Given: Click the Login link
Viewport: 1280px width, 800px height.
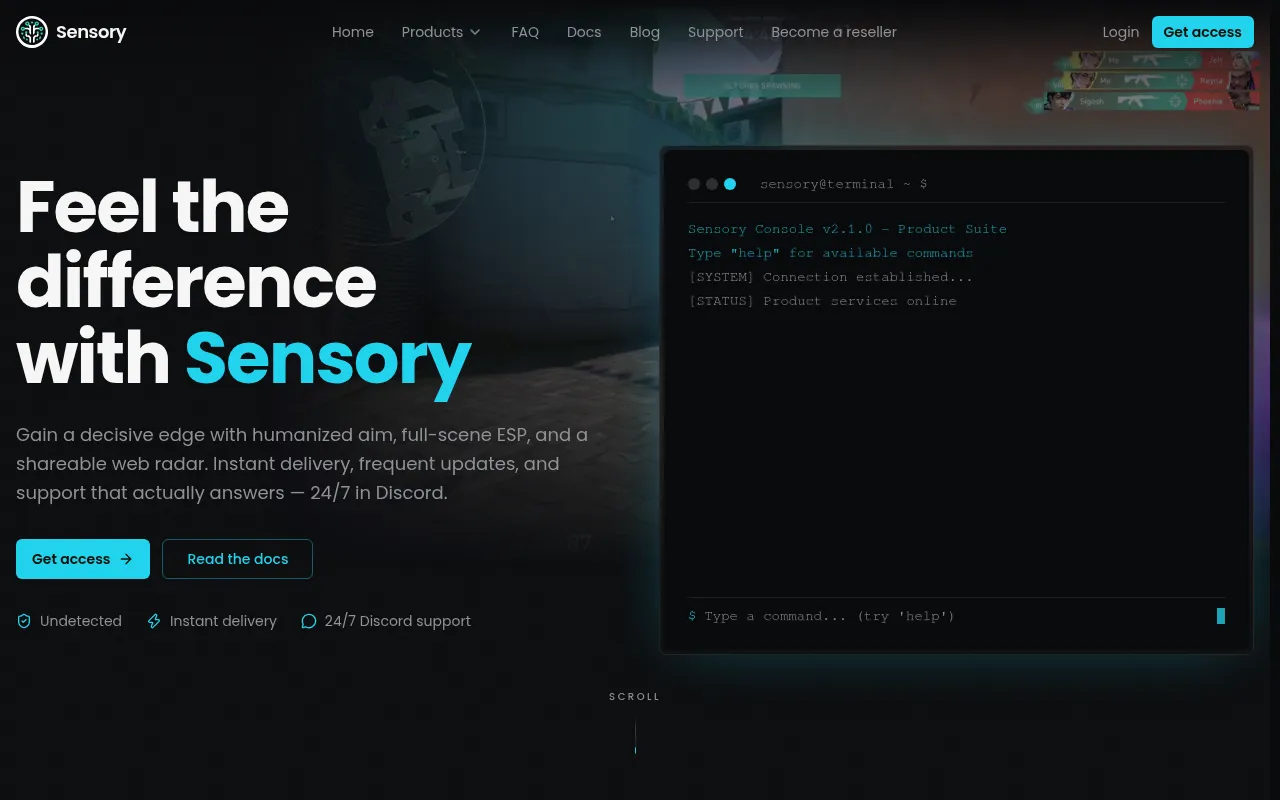Looking at the screenshot, I should pos(1121,32).
